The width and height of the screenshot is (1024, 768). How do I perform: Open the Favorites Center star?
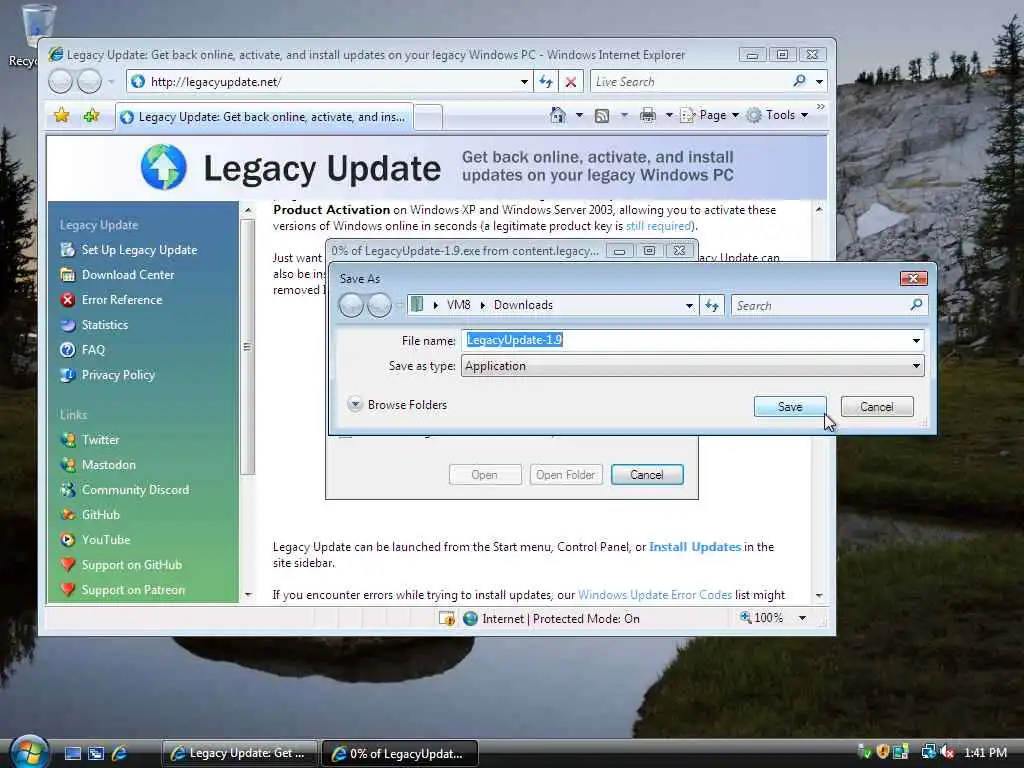tap(61, 116)
